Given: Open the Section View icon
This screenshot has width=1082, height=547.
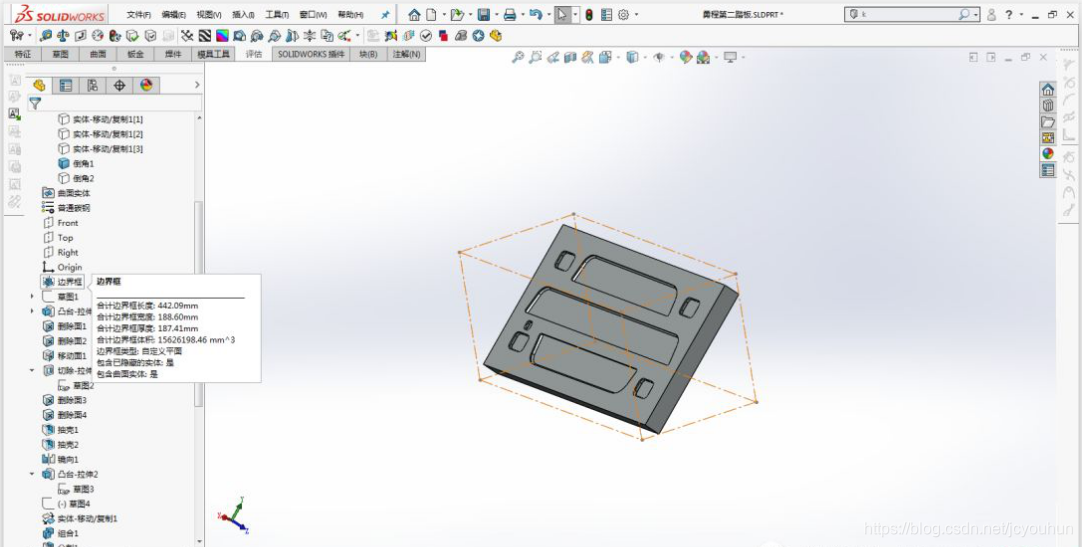Looking at the screenshot, I should pos(570,57).
